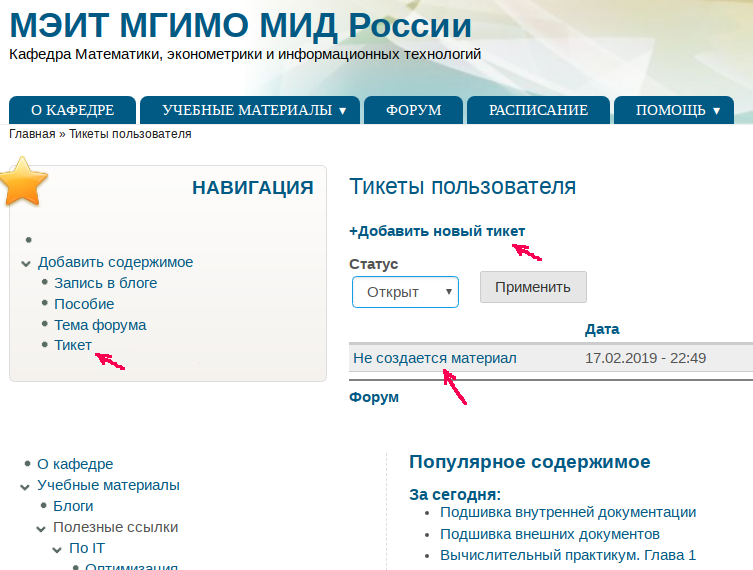Collapse the Учебные материалы chevron in bottom menu

tap(25, 487)
